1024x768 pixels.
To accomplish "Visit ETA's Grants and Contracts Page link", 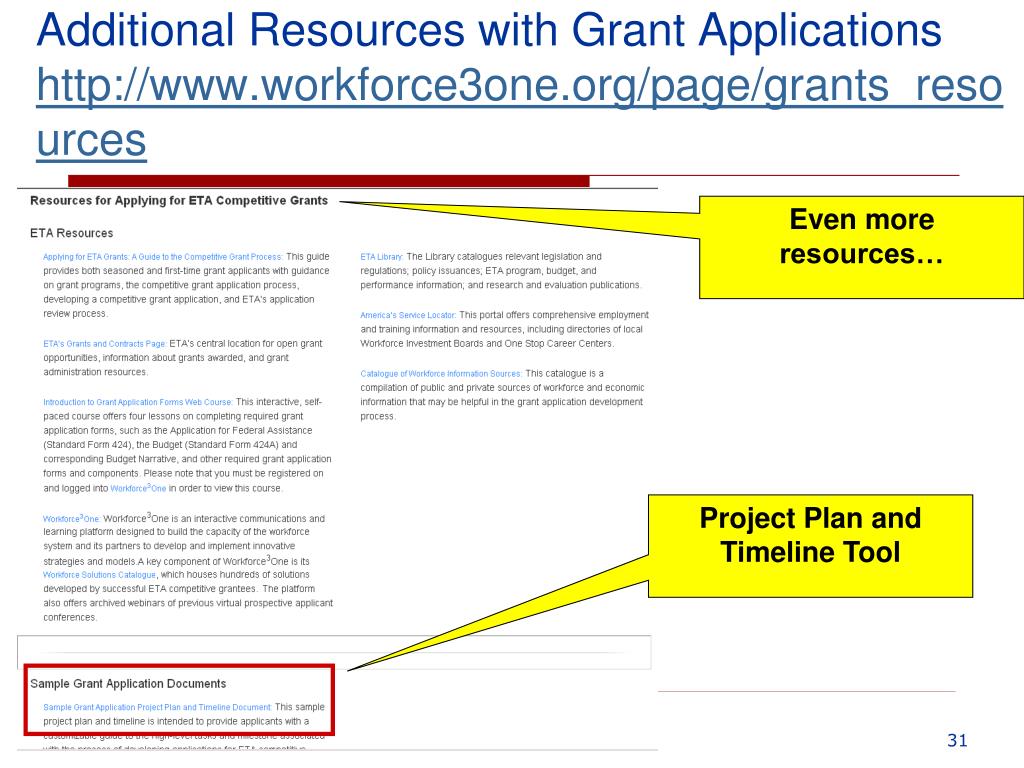I will pyautogui.click(x=104, y=344).
